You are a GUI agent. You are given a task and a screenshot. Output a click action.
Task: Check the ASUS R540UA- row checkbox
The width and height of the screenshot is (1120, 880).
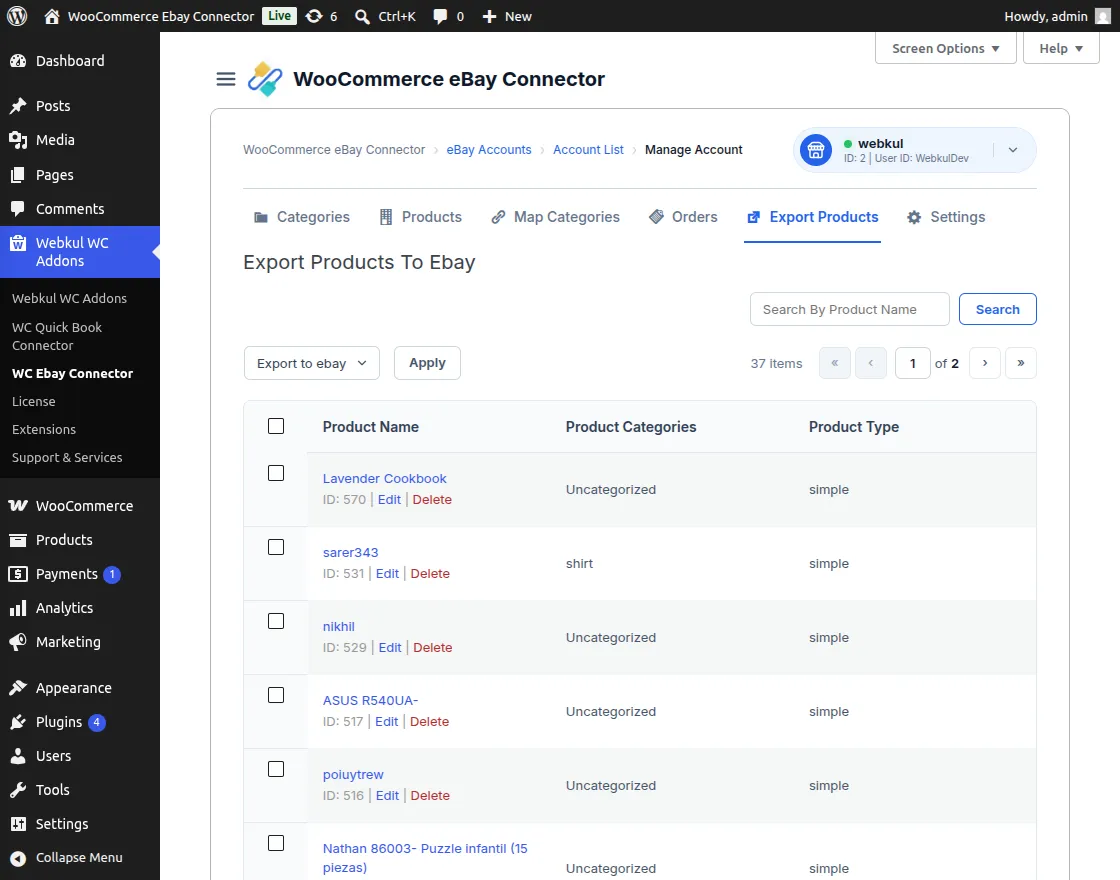tap(276, 695)
